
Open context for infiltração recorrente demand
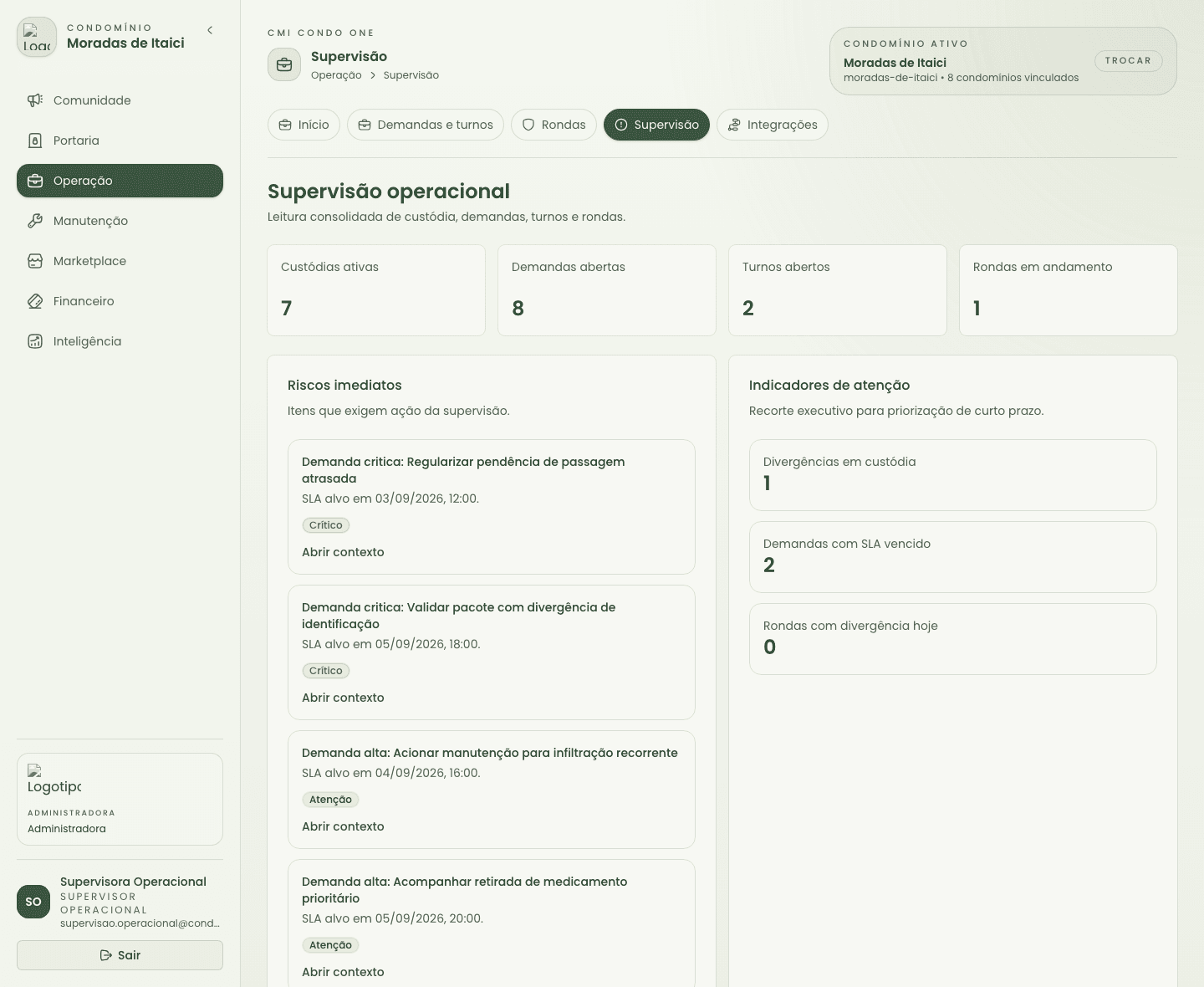pos(343,826)
